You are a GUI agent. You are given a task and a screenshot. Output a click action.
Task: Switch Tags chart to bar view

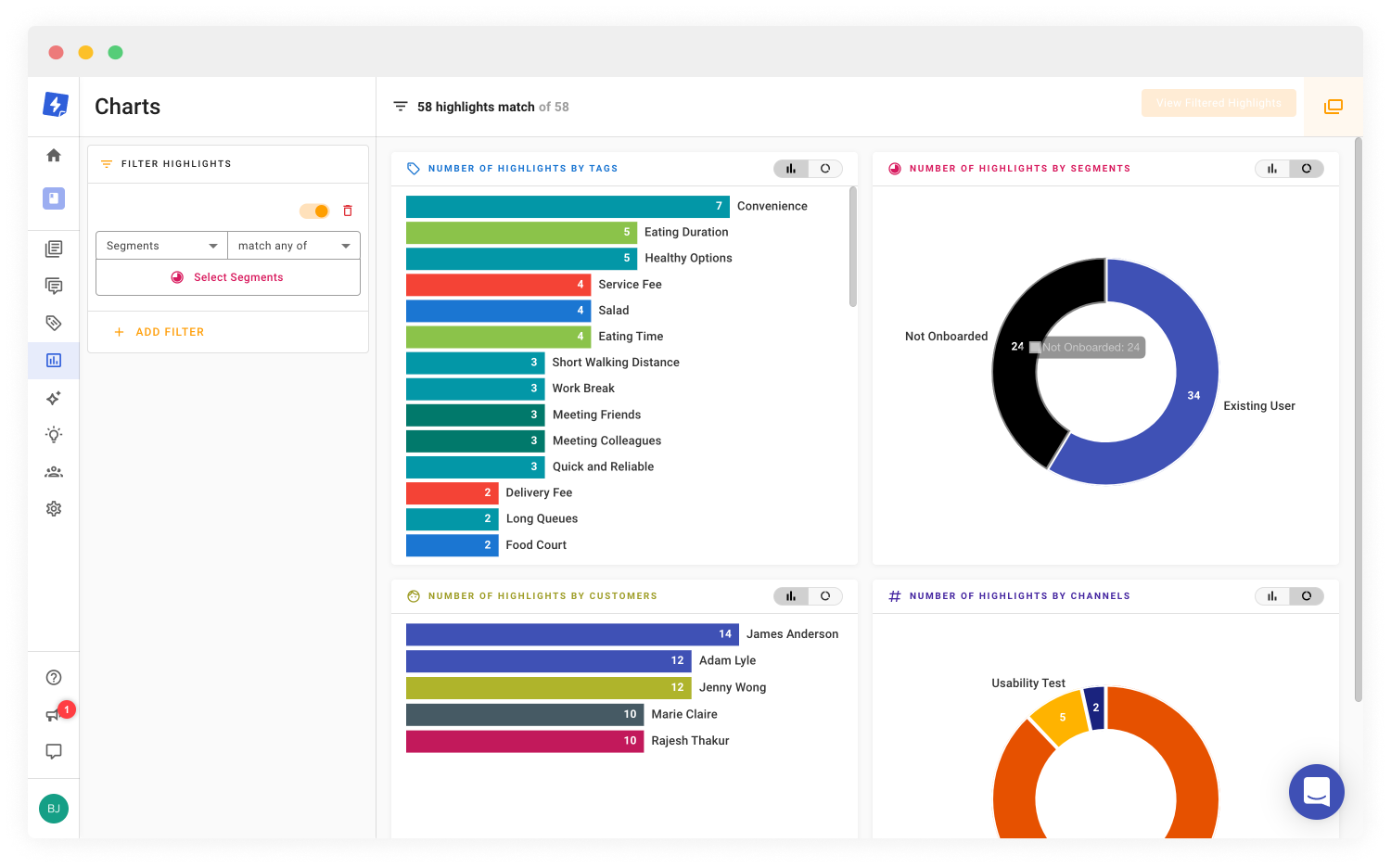791,169
